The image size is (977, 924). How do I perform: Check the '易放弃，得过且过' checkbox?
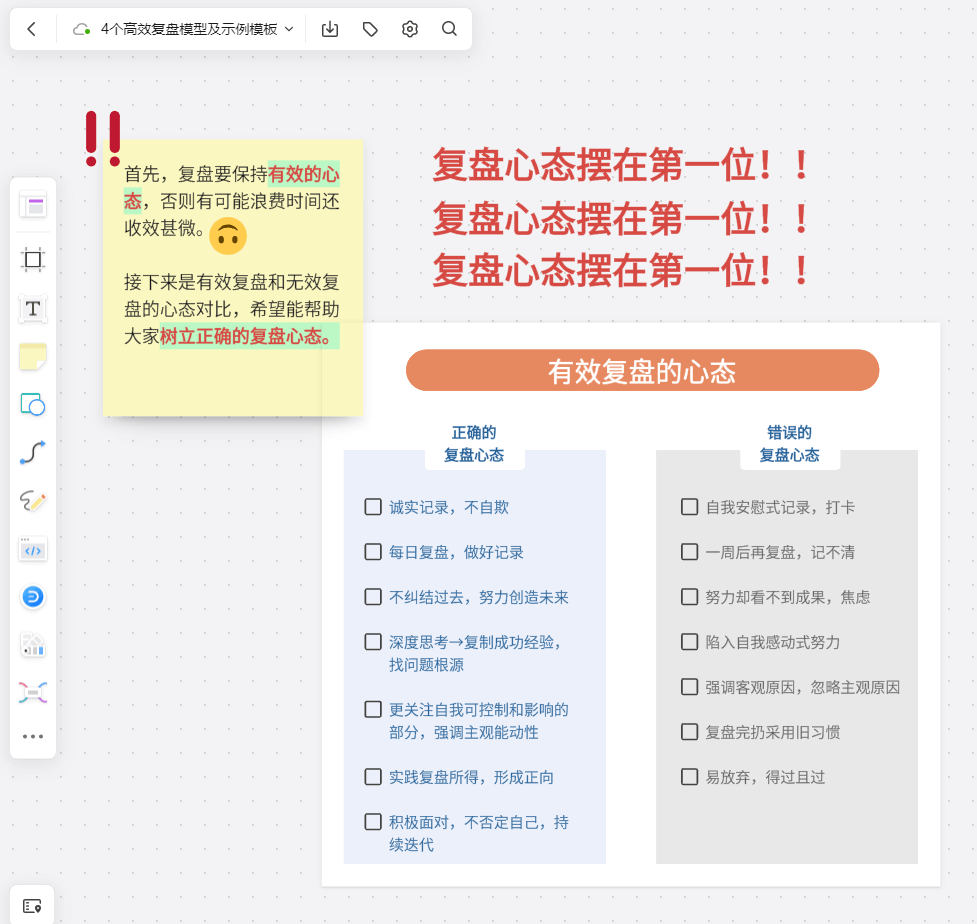(689, 777)
